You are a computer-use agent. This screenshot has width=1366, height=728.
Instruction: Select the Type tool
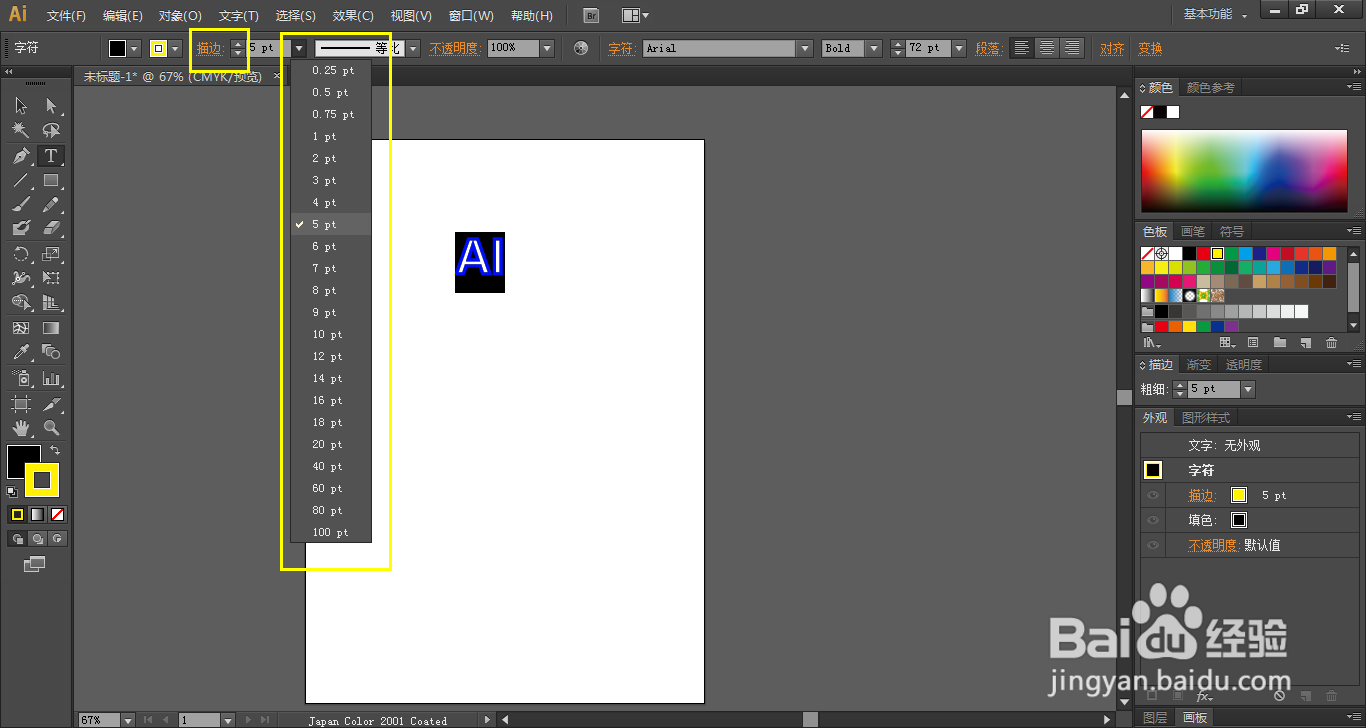[51, 156]
